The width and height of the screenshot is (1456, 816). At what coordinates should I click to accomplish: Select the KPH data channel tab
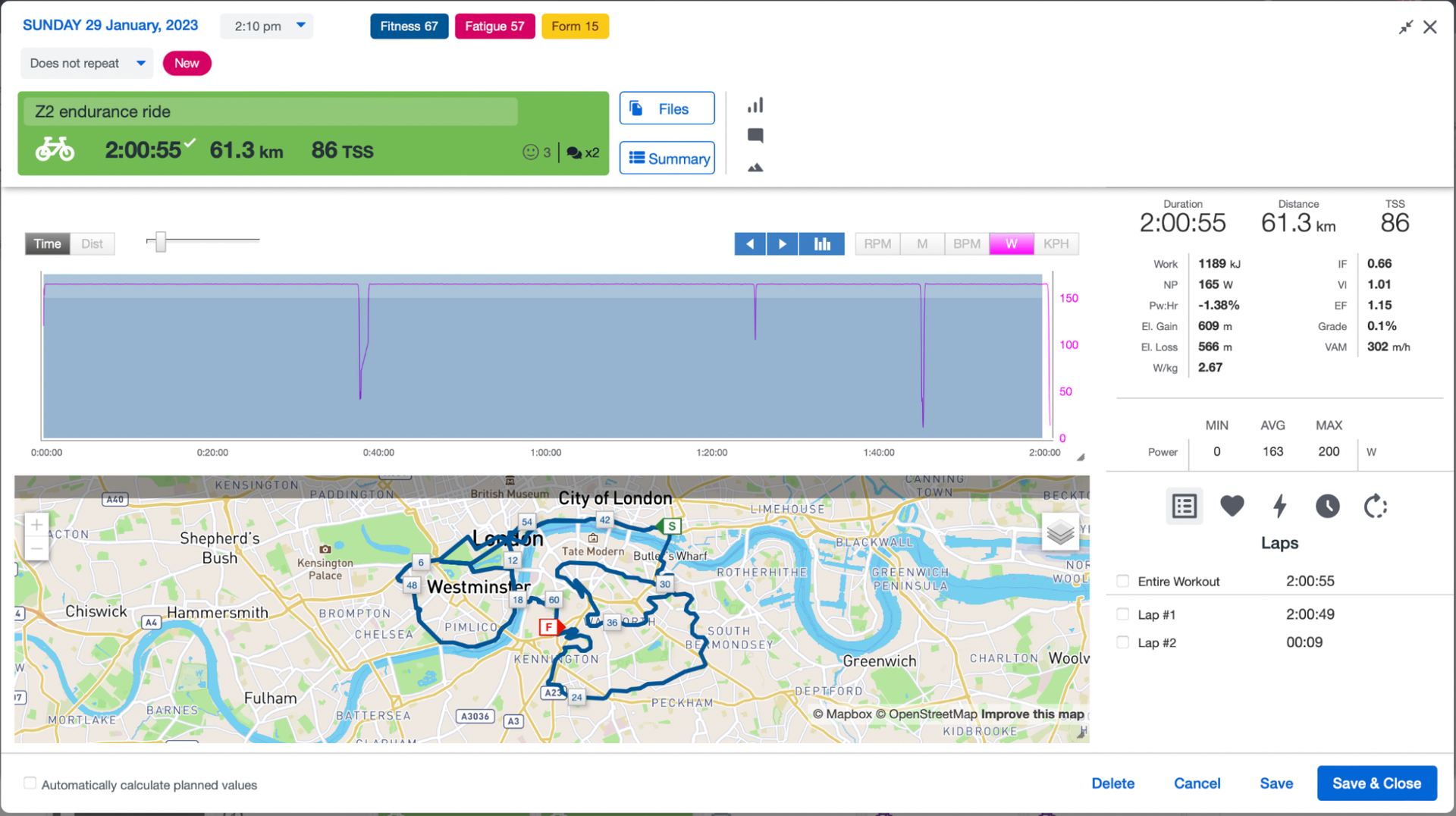[1056, 243]
